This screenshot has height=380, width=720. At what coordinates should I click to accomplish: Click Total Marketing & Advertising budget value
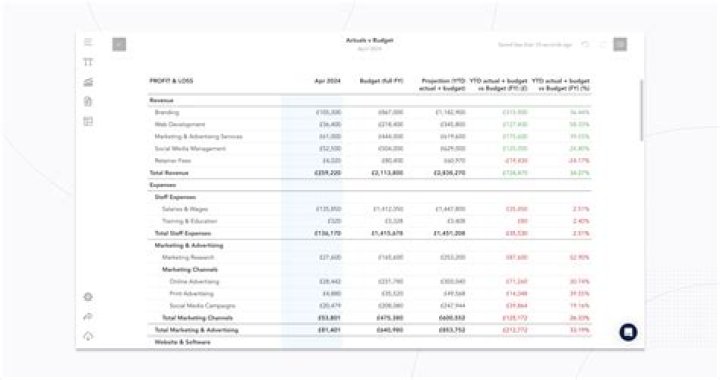click(x=390, y=330)
